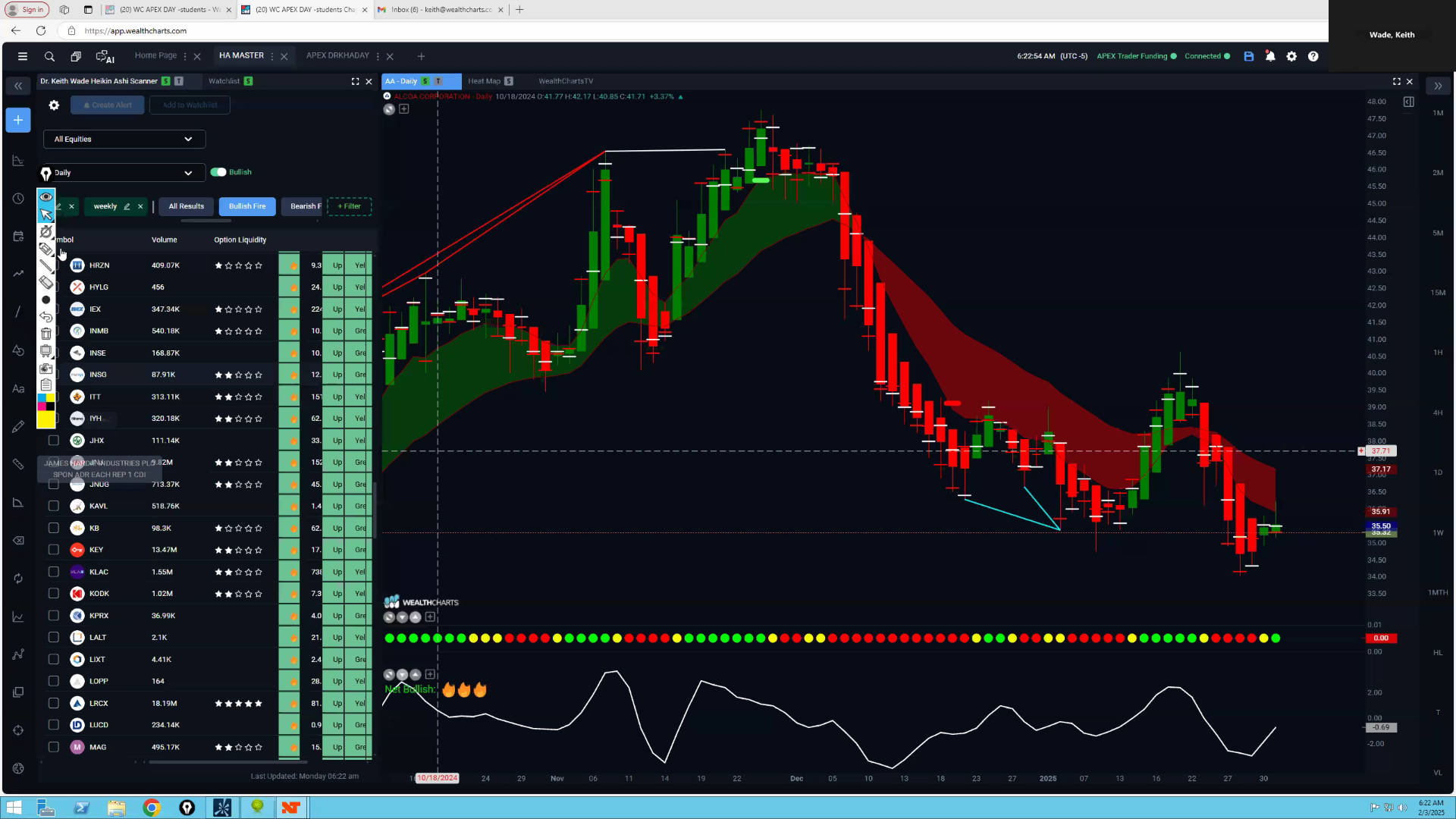Save the workspace with the blue disk icon
1456x819 pixels.
pos(1248,56)
